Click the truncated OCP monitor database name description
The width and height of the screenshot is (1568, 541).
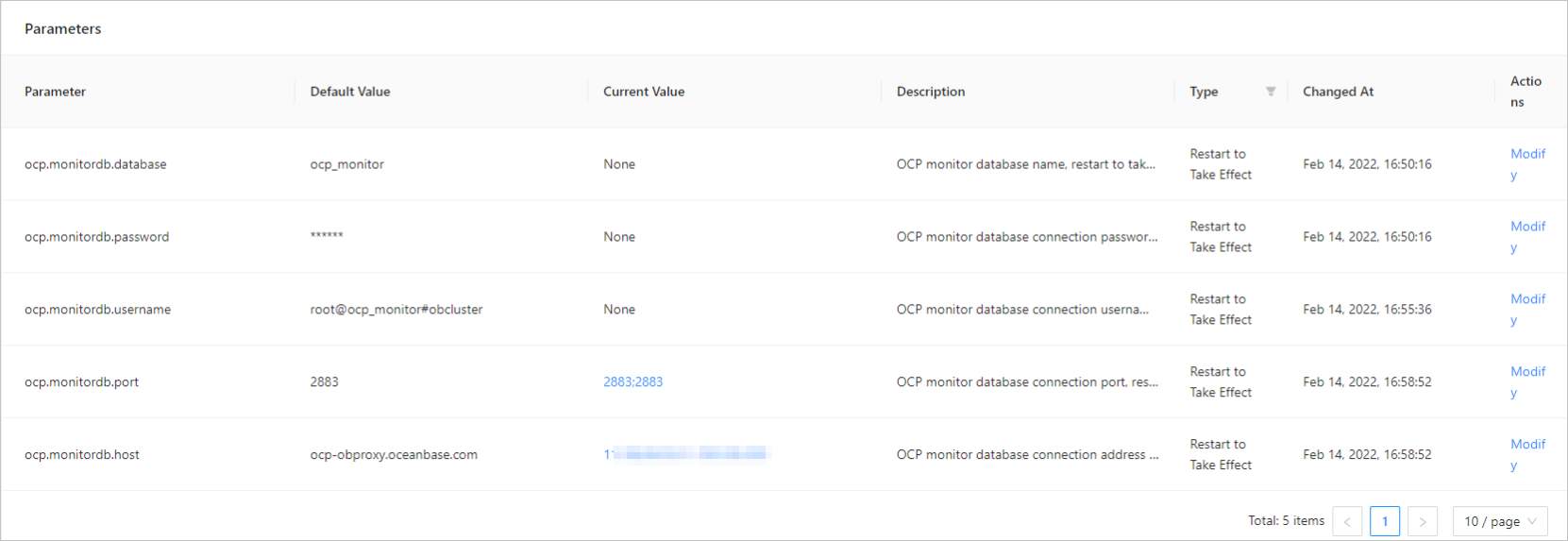pyautogui.click(x=1025, y=164)
